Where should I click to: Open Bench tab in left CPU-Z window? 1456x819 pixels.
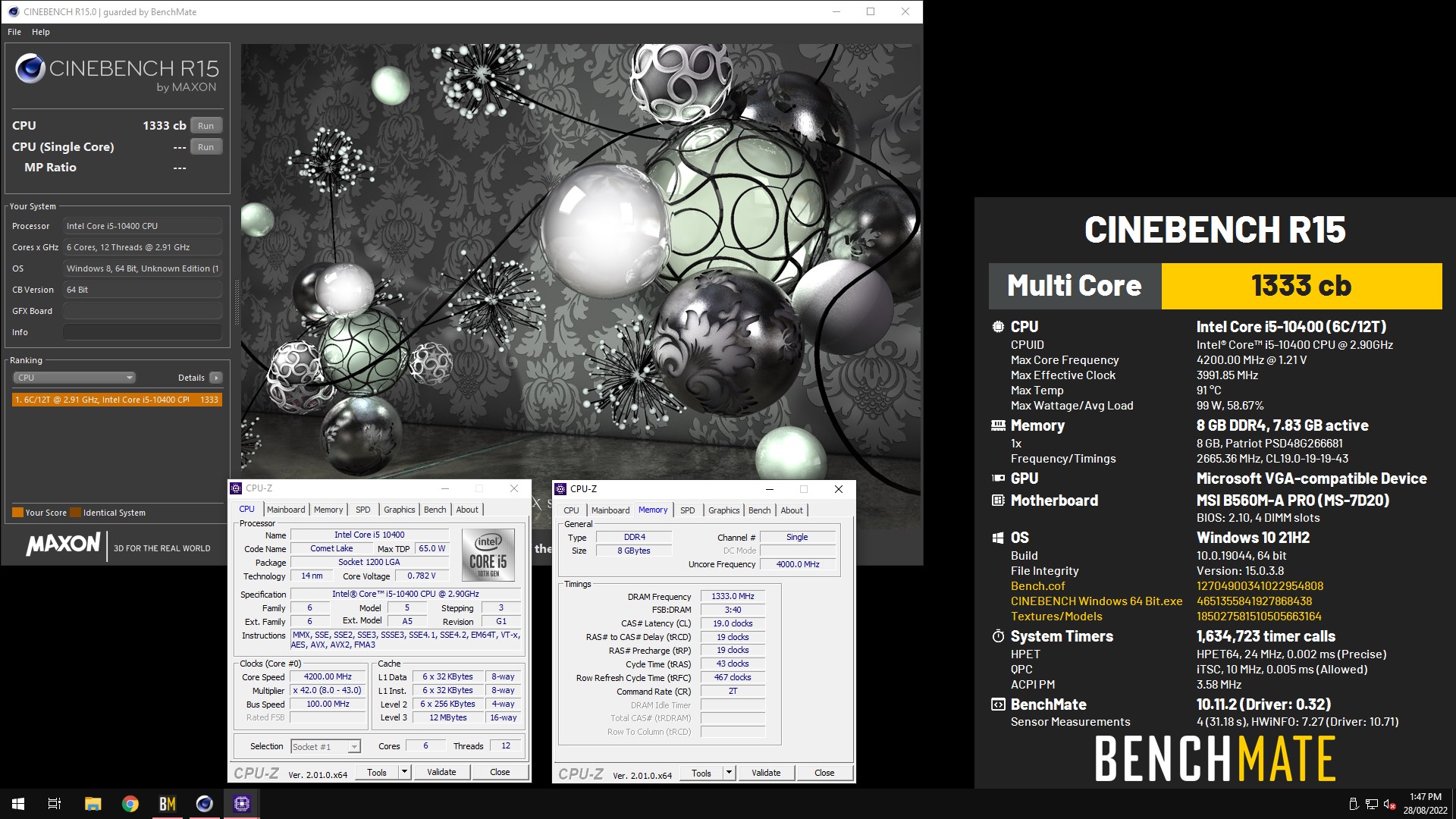tap(435, 510)
